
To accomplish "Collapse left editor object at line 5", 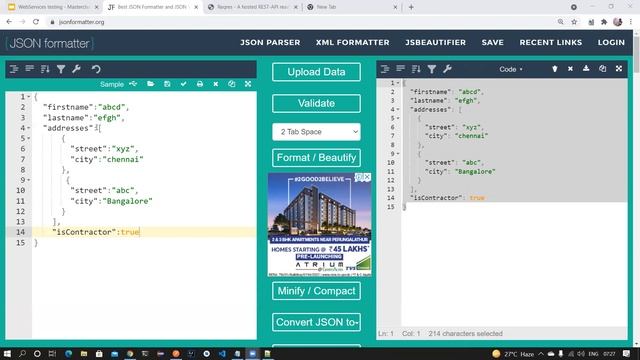I will [29, 138].
